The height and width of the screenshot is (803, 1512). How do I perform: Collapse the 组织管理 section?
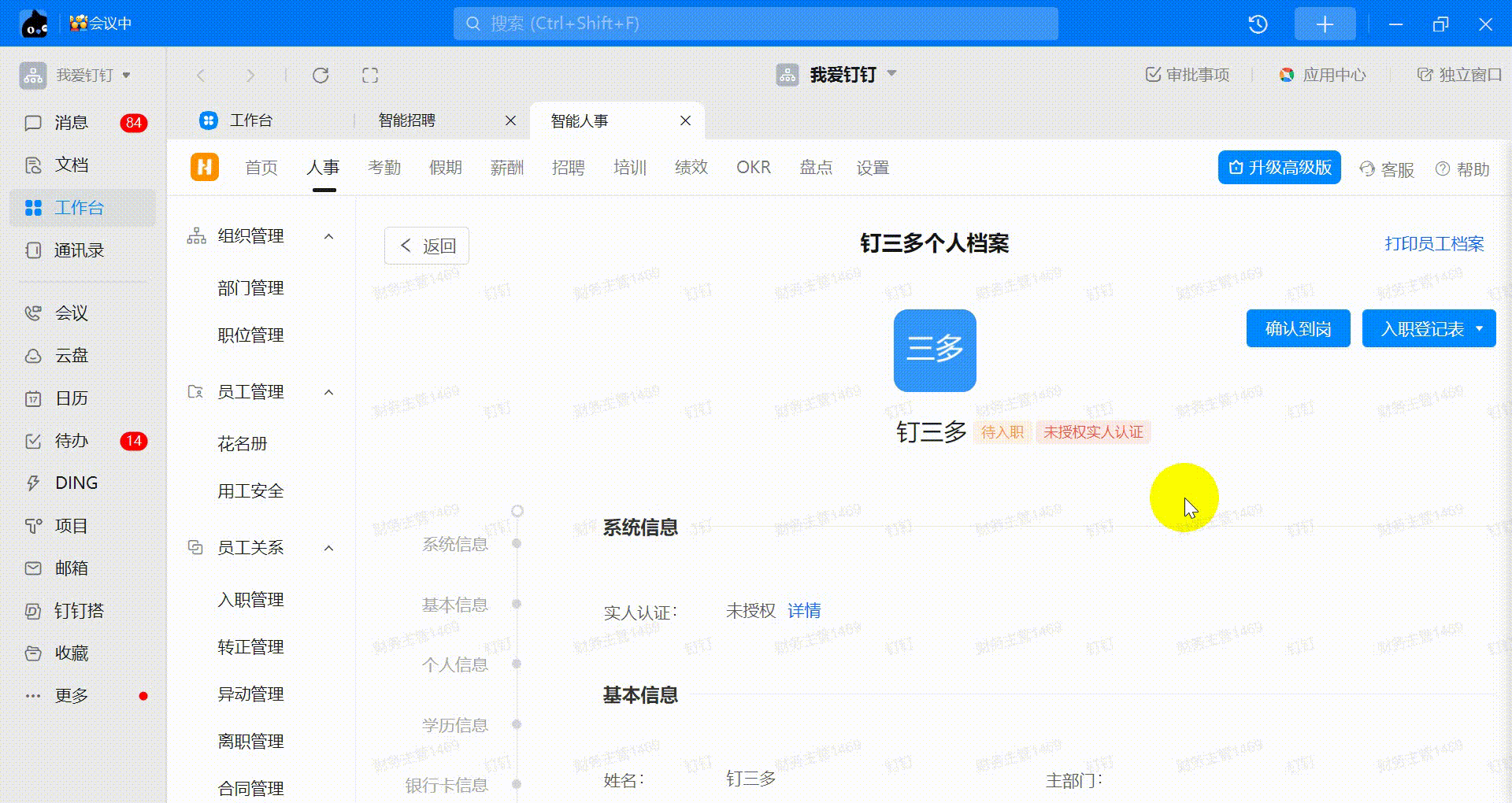coord(329,236)
